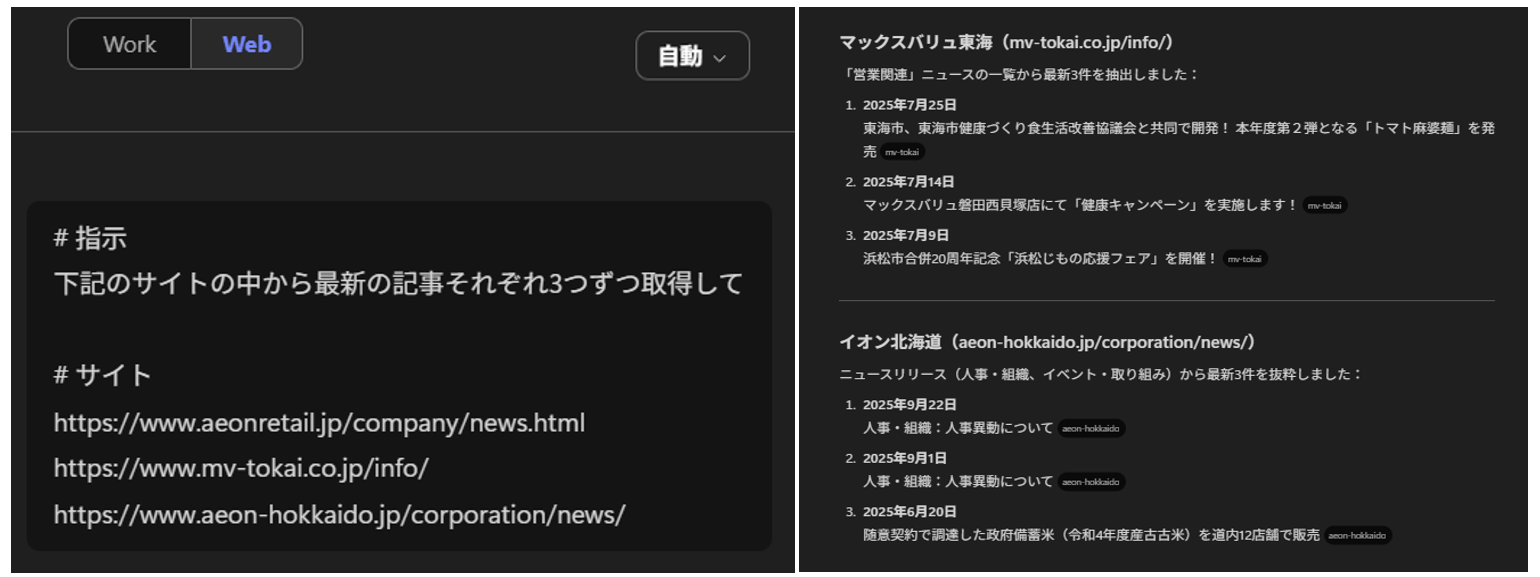Click the ニュースリリース summary line
Image resolution: width=1540 pixels, height=577 pixels.
(1100, 374)
